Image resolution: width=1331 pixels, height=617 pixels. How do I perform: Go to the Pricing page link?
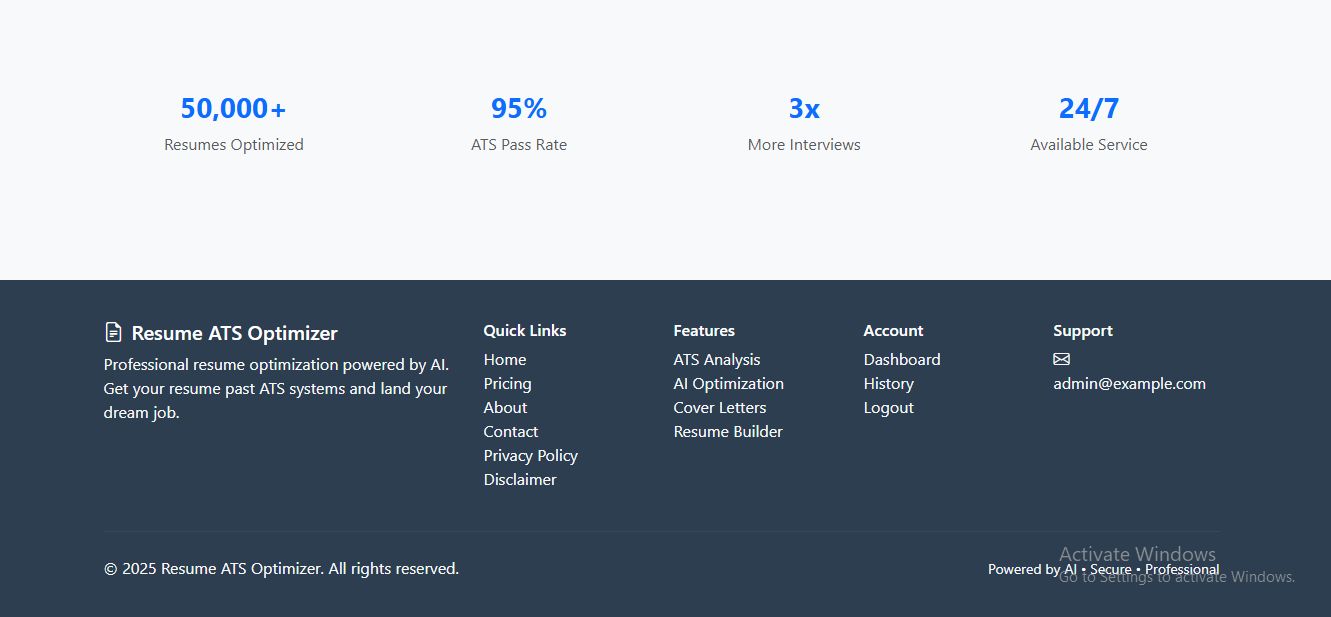(x=507, y=383)
